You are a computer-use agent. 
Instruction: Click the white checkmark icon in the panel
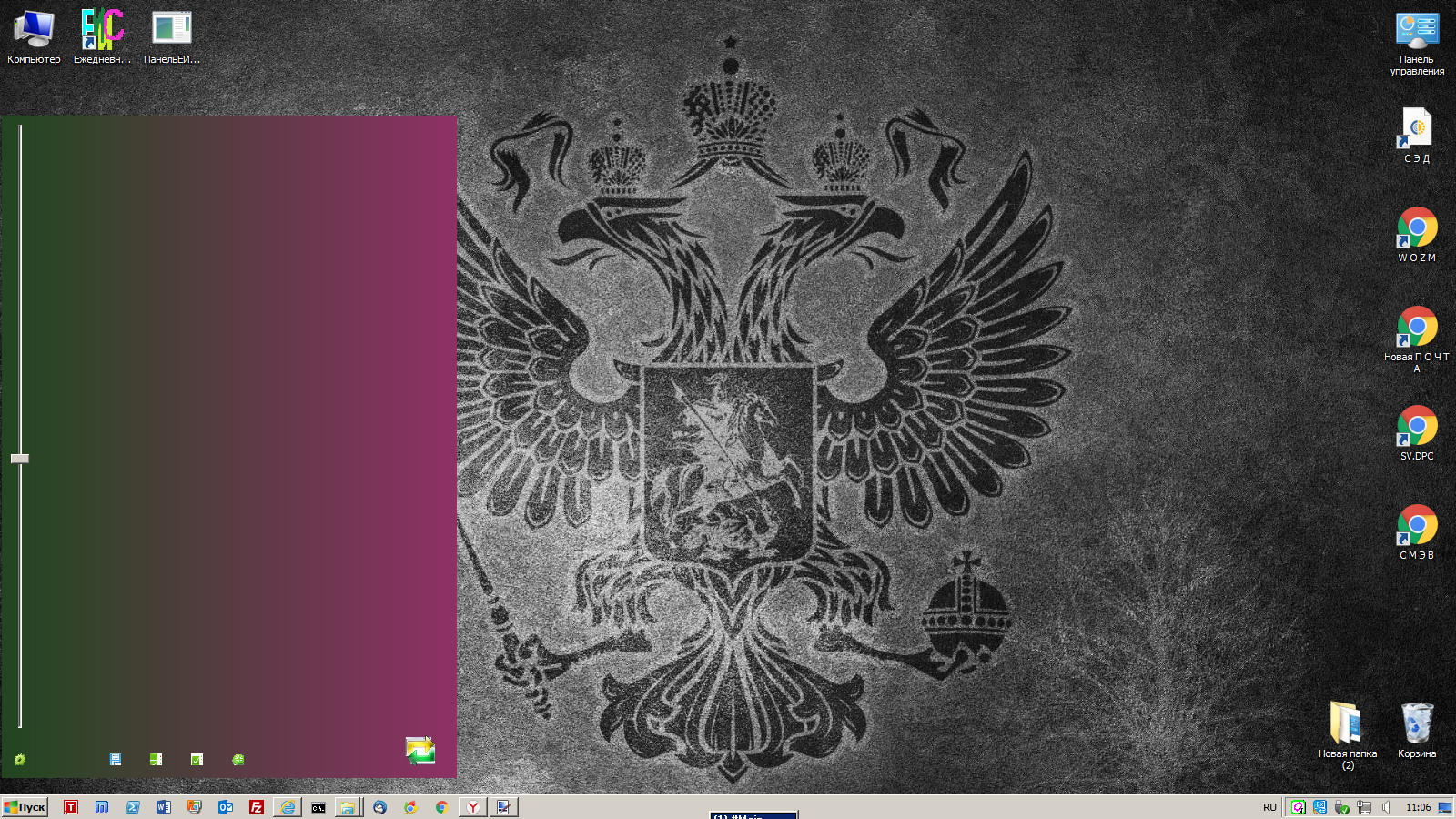197,760
